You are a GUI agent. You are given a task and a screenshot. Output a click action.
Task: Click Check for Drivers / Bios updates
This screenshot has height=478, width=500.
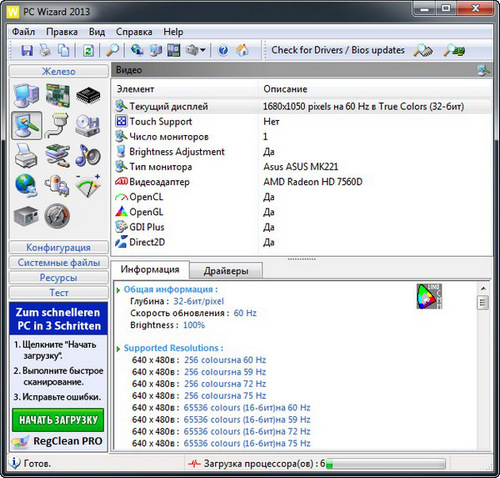pos(338,50)
